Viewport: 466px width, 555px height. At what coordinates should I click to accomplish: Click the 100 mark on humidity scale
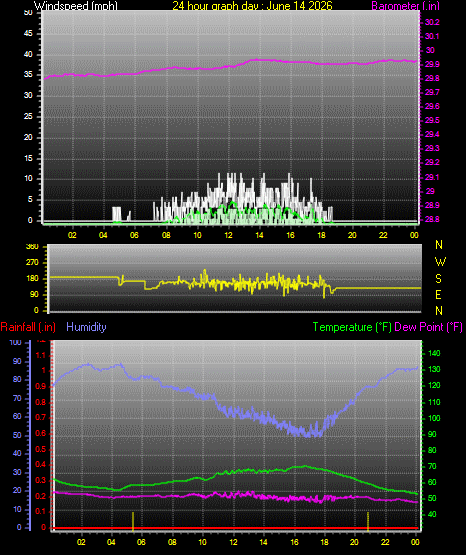click(16, 342)
